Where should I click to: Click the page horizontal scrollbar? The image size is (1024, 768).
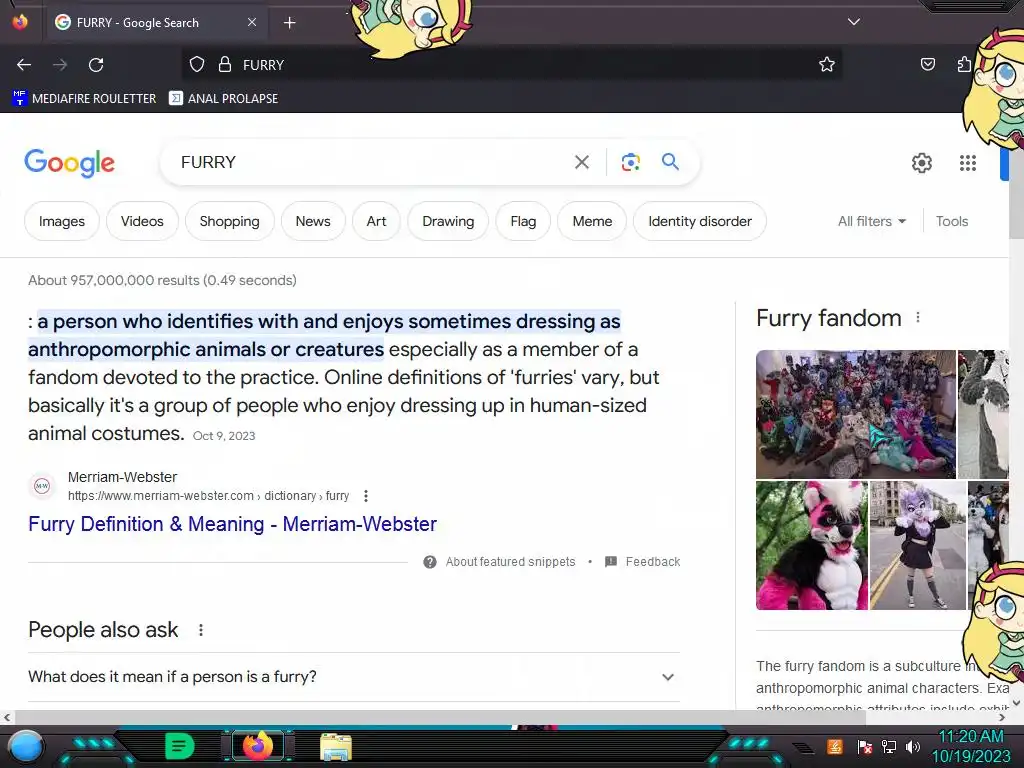[x=440, y=717]
